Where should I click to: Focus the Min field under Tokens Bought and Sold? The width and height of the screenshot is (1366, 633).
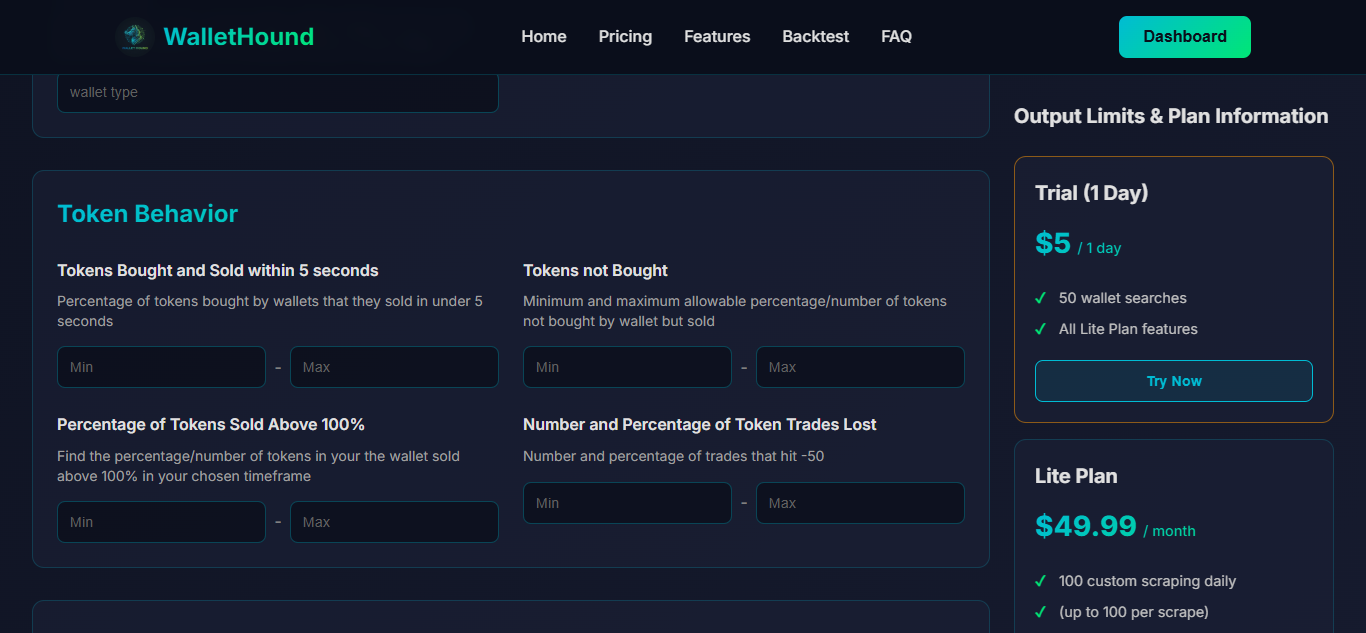click(160, 367)
